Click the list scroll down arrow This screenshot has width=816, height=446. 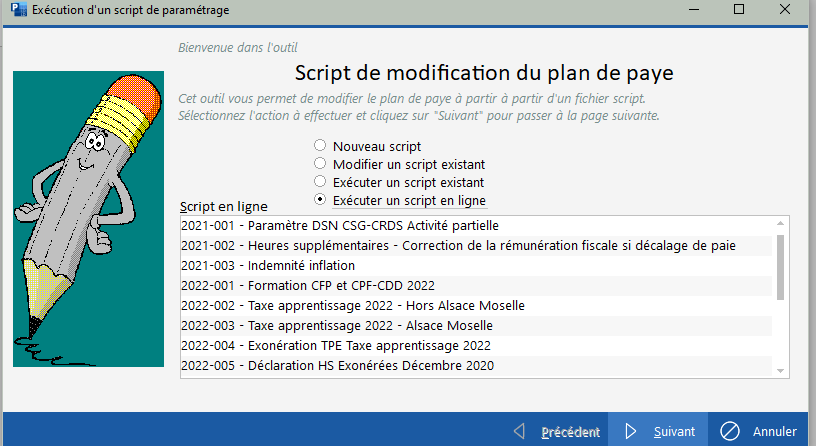[x=780, y=371]
